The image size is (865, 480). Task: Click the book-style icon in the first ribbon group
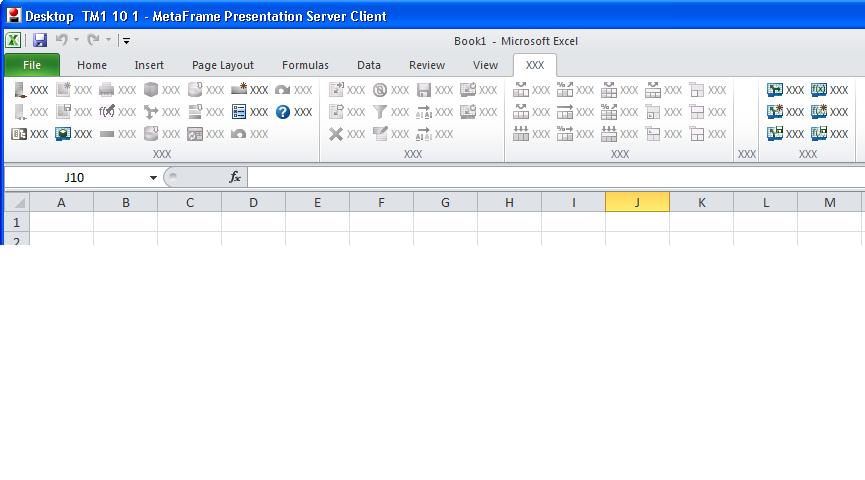19,134
